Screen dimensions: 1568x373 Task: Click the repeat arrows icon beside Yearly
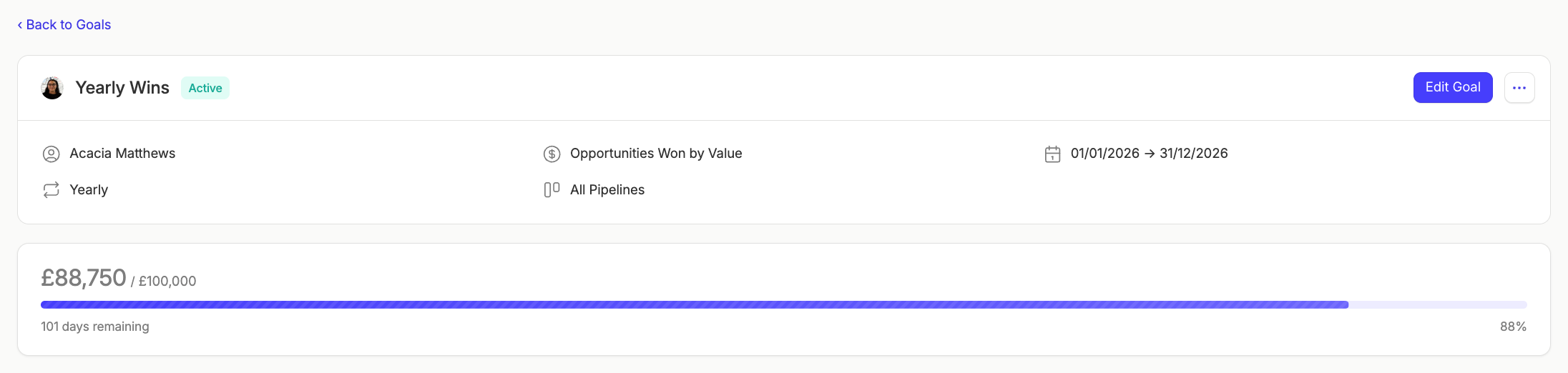[51, 190]
